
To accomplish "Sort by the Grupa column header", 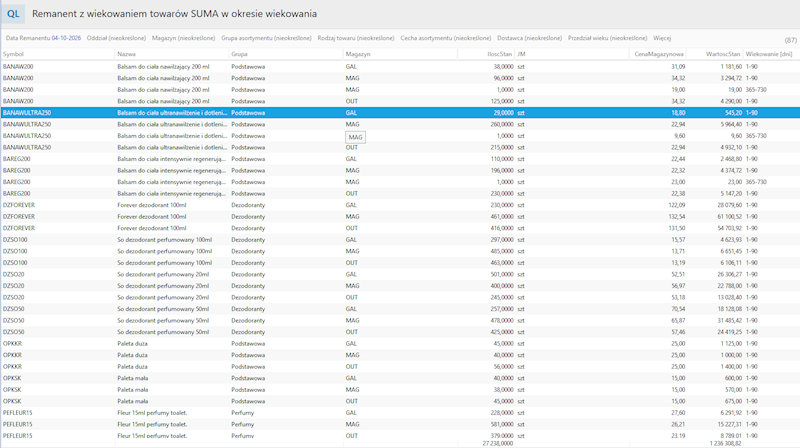I will point(286,54).
